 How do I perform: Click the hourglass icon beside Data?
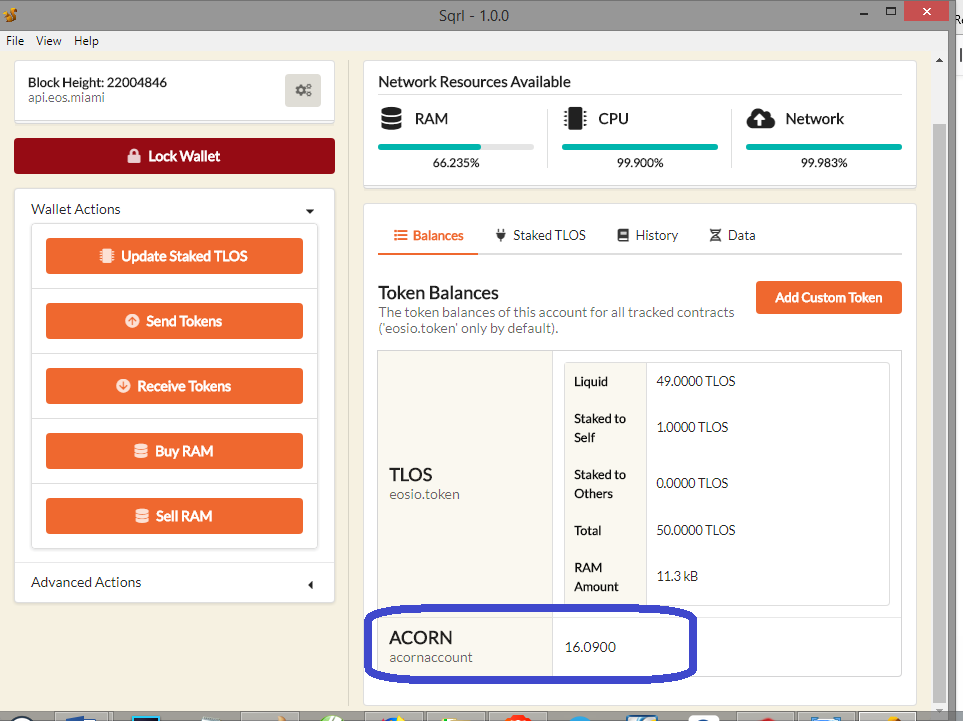pyautogui.click(x=715, y=235)
